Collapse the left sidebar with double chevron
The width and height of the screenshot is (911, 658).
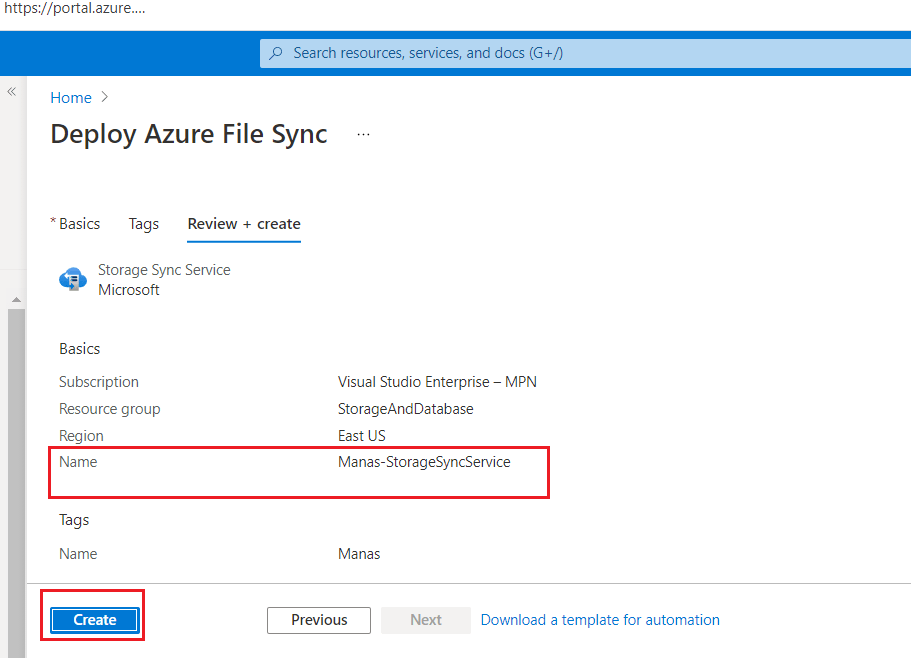(x=12, y=91)
